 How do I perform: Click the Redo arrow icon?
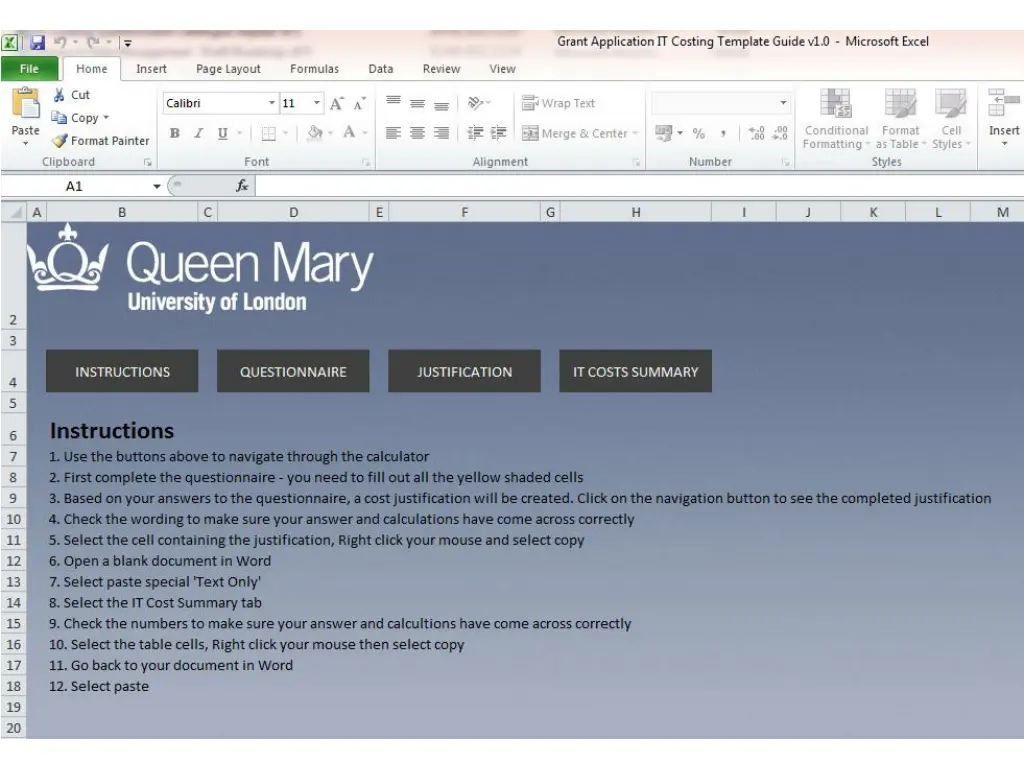point(93,42)
